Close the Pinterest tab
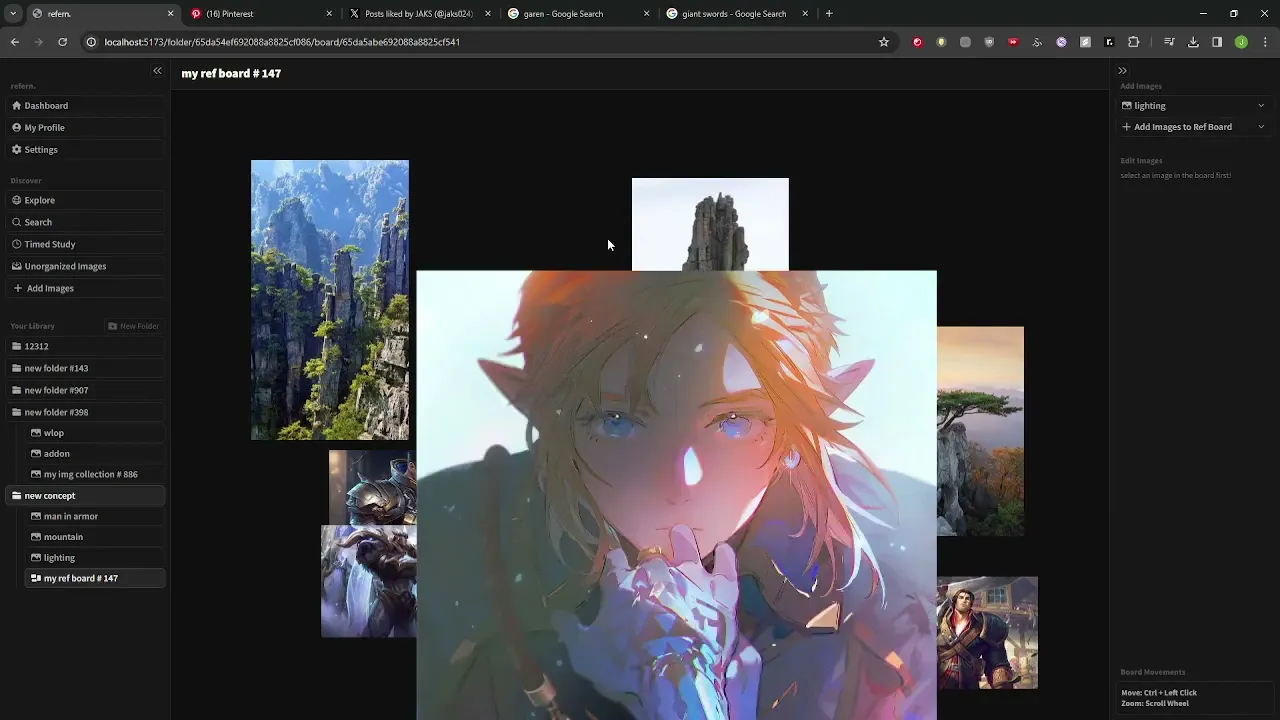 point(329,14)
